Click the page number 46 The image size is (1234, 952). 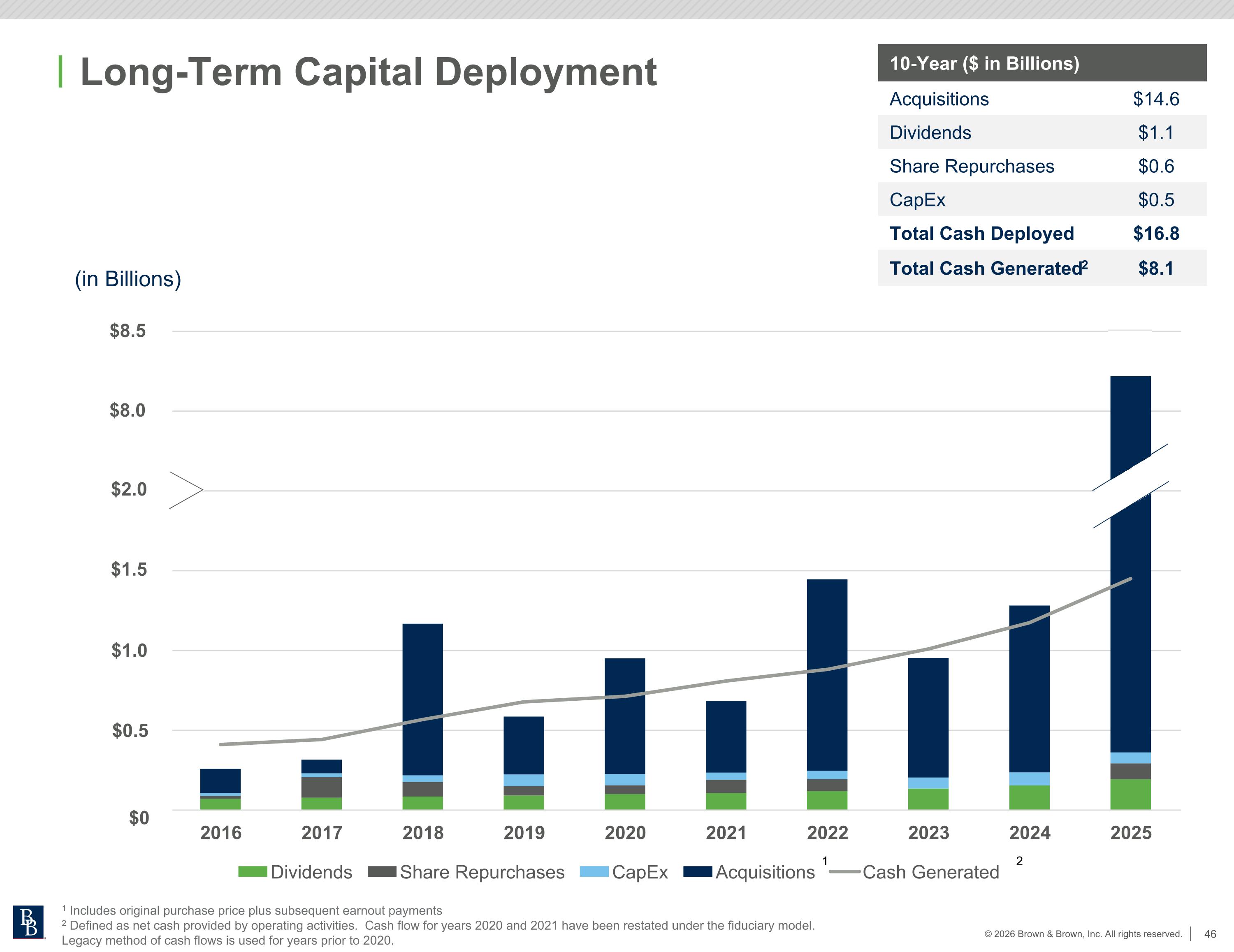click(x=1210, y=934)
